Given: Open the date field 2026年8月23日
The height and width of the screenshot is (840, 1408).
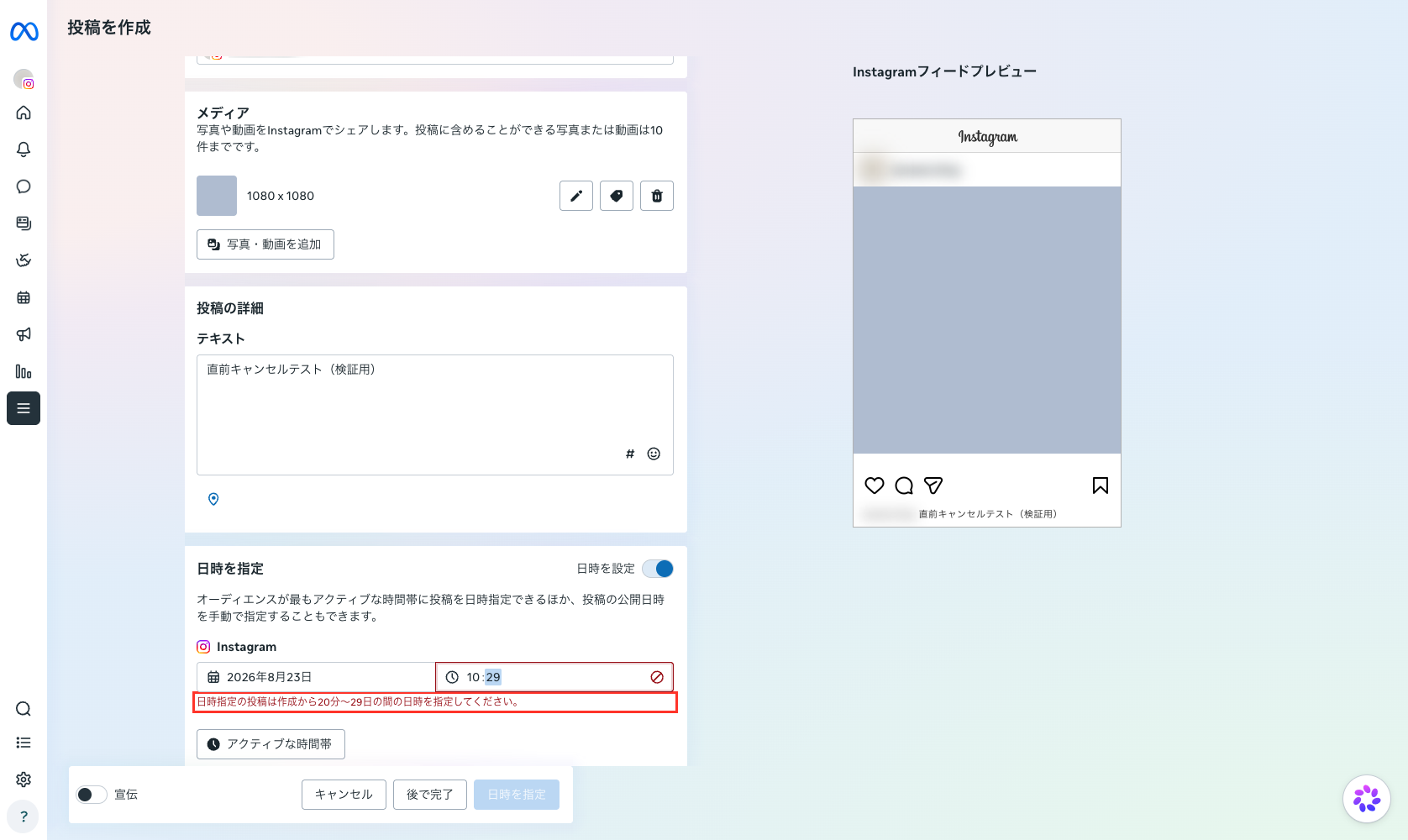Looking at the screenshot, I should pos(316,677).
